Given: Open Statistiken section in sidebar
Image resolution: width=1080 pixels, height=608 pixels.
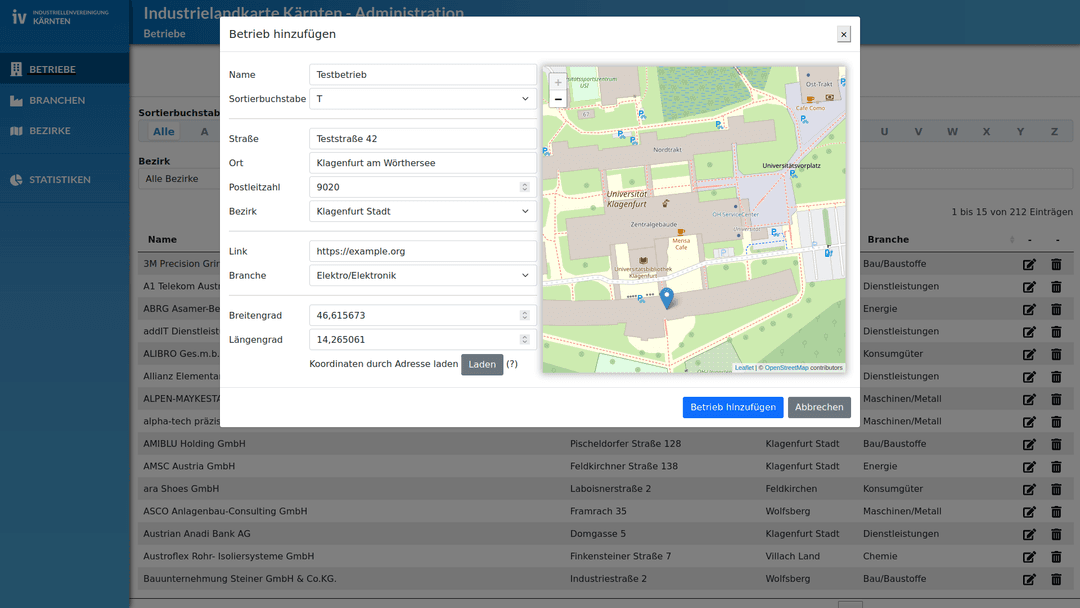Looking at the screenshot, I should [x=64, y=179].
